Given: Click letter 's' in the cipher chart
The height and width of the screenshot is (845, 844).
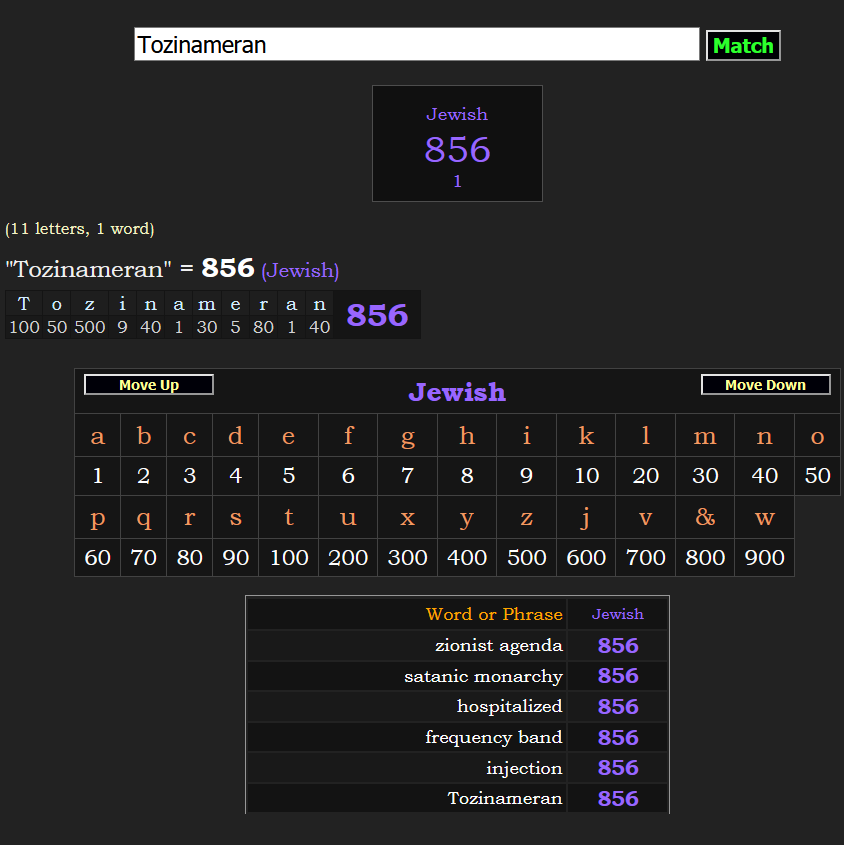Looking at the screenshot, I should click(x=236, y=517).
